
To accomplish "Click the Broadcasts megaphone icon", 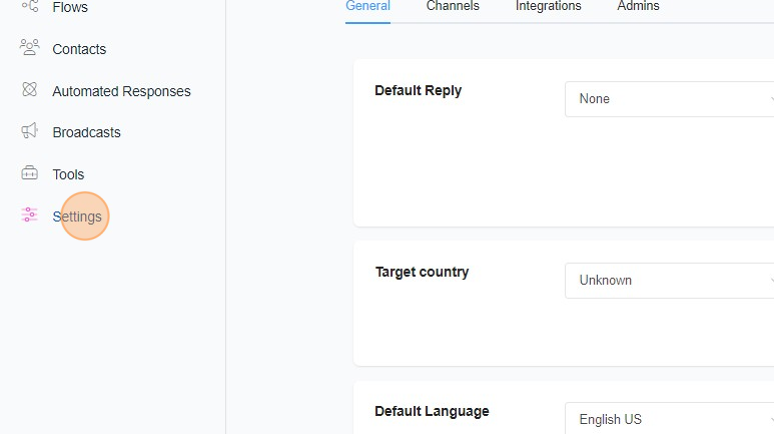I will click(30, 131).
